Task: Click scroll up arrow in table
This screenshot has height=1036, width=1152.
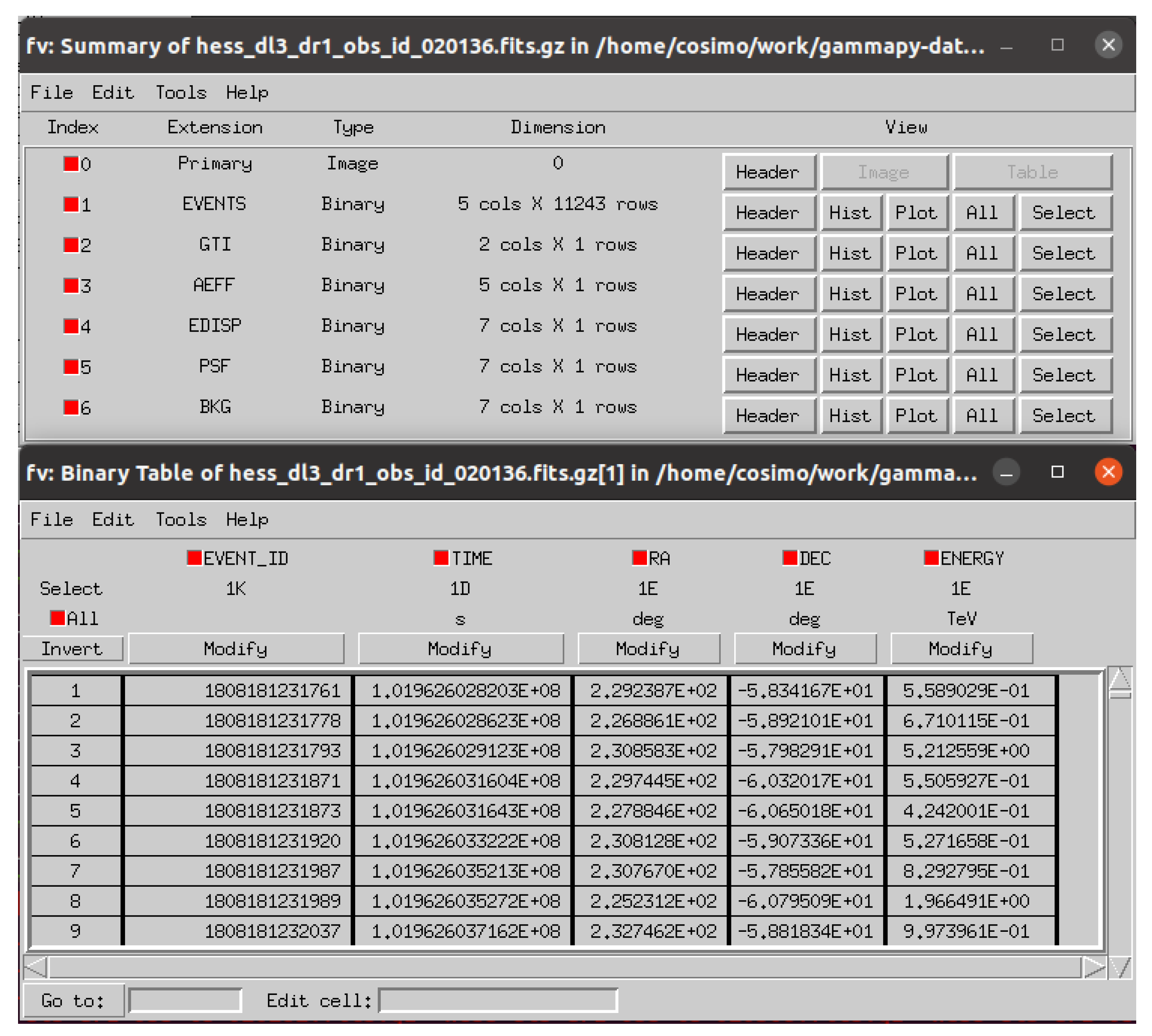Action: pyautogui.click(x=1120, y=678)
